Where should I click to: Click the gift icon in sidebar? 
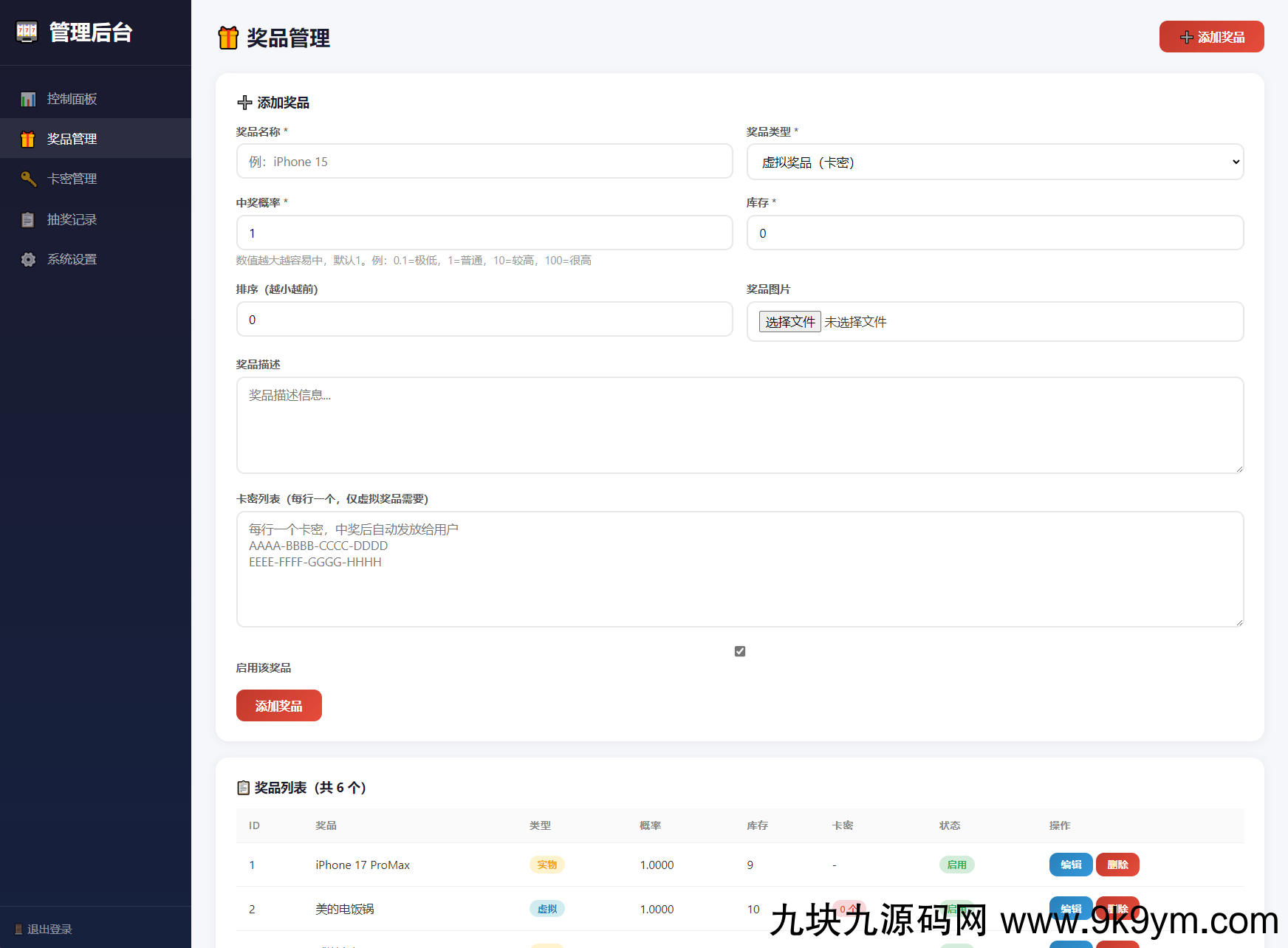[x=28, y=139]
